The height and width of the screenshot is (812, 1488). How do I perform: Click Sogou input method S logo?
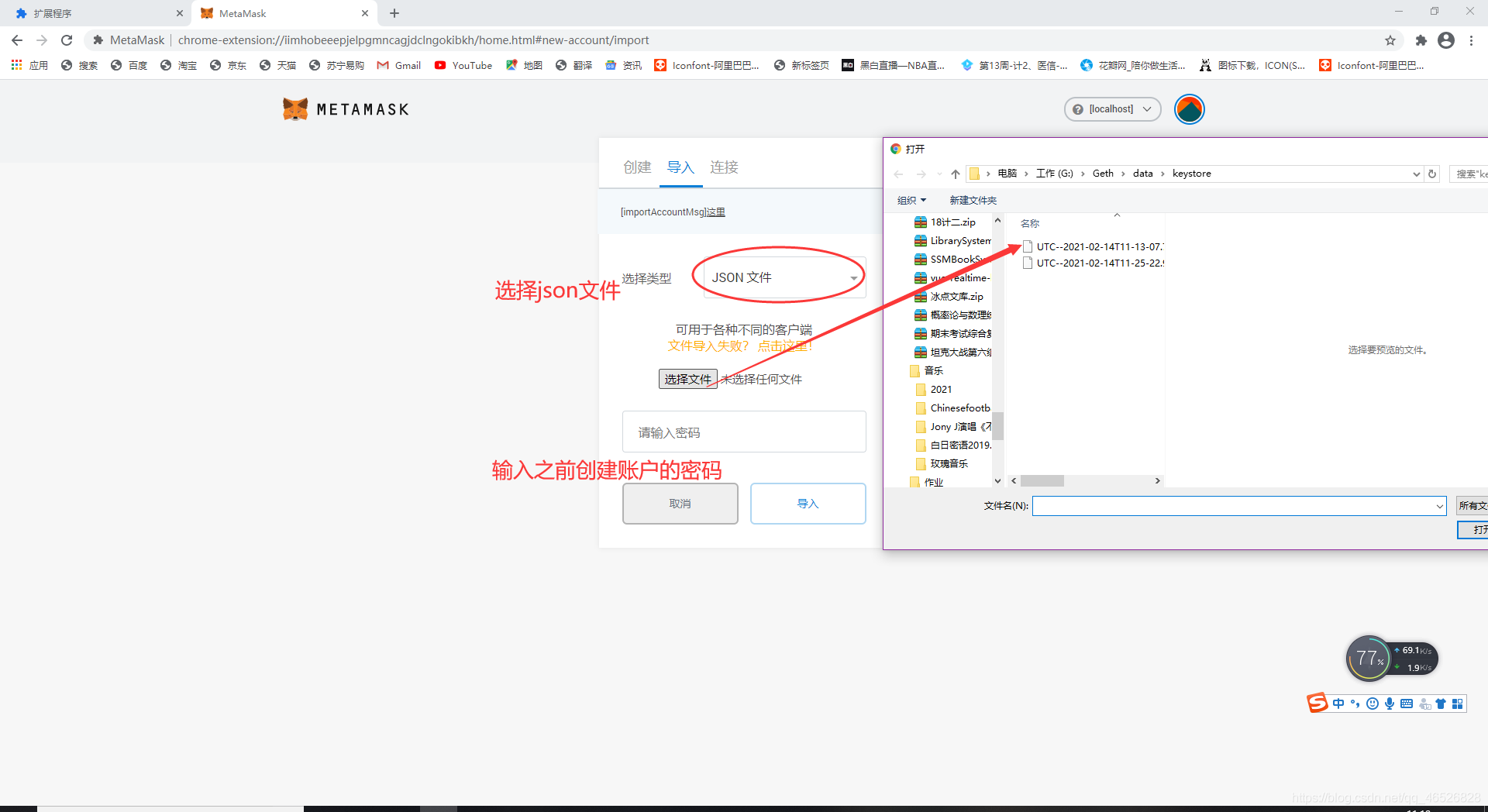click(x=1317, y=703)
